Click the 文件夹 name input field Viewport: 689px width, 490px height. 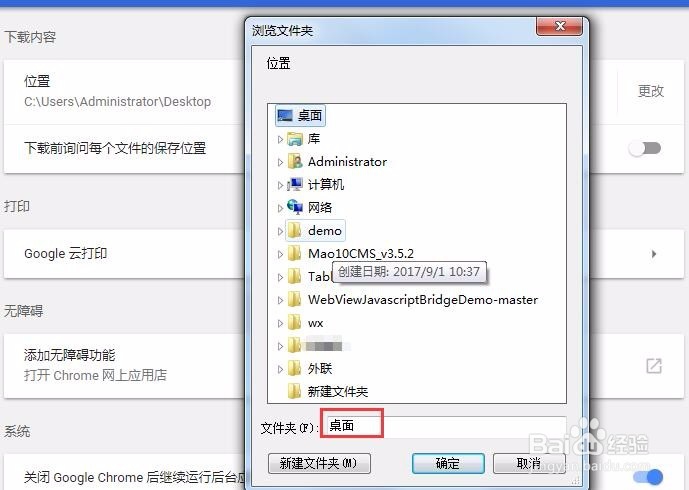[445, 425]
